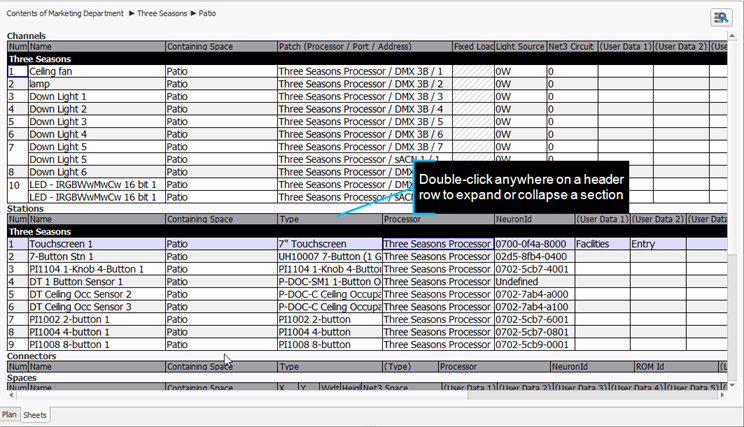Select the Ceiling fan channel name cell
Screen dimensions: 744x427
click(x=96, y=72)
